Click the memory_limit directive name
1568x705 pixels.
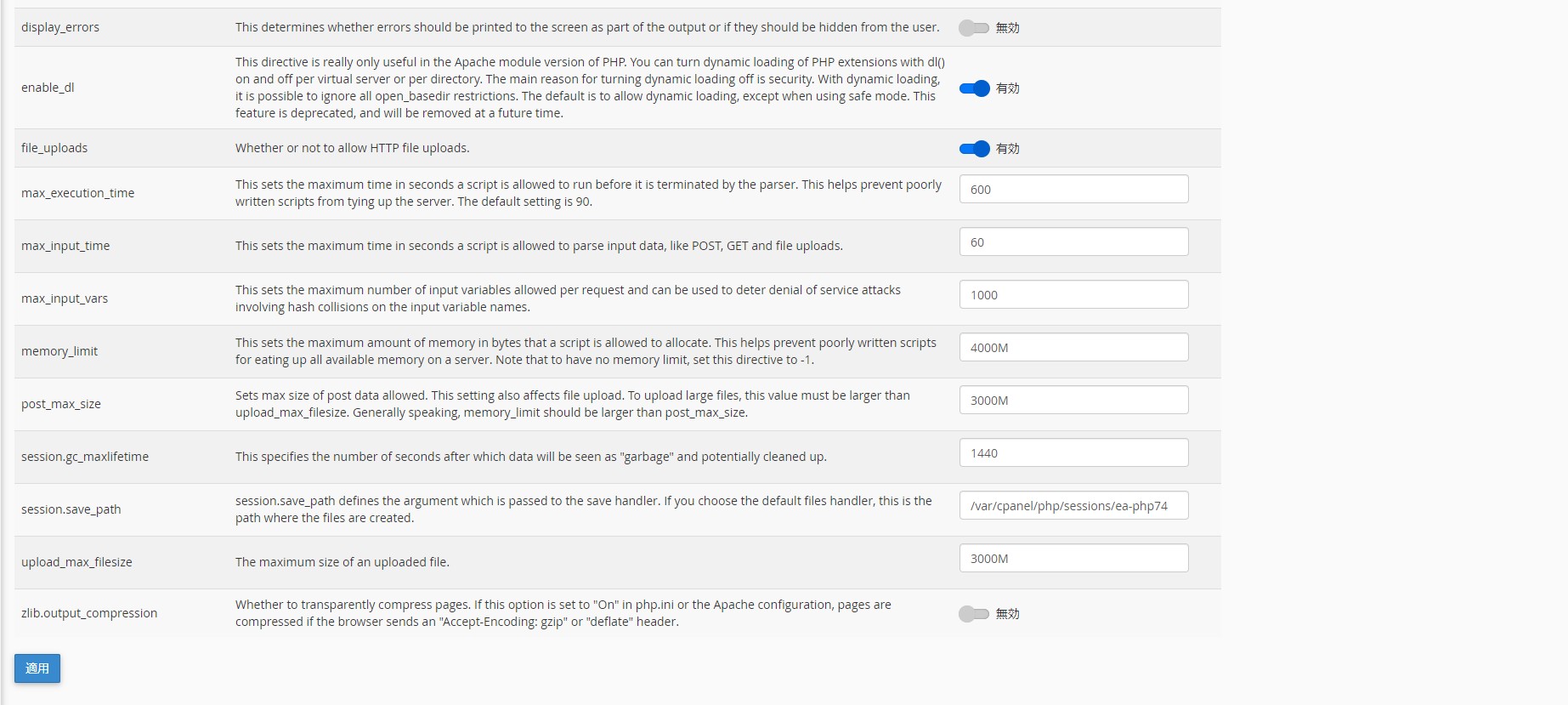point(59,351)
